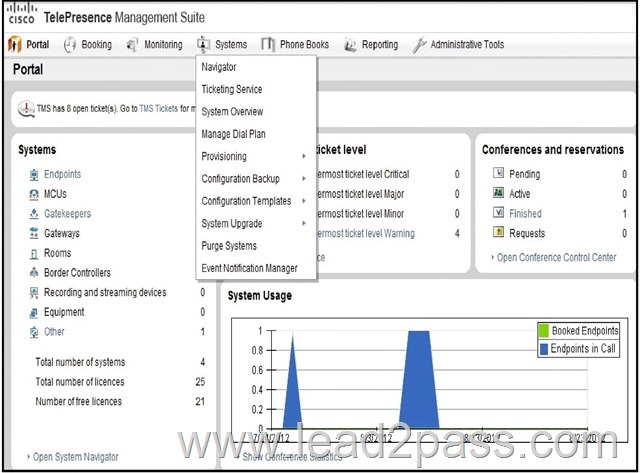Image resolution: width=640 pixels, height=473 pixels.
Task: Open the Administrative Tools menu
Action: coord(467,44)
